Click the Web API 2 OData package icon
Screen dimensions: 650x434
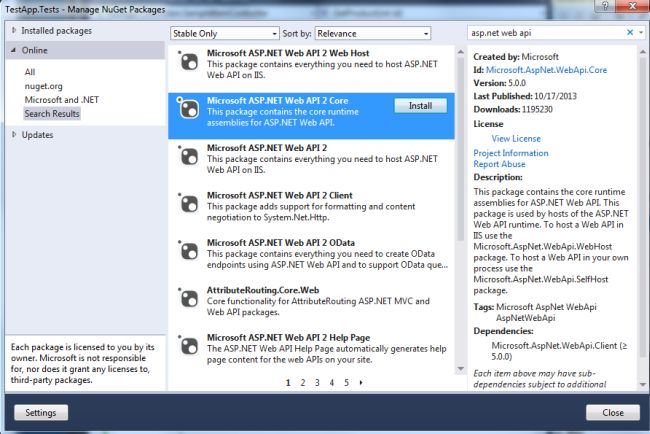click(189, 252)
